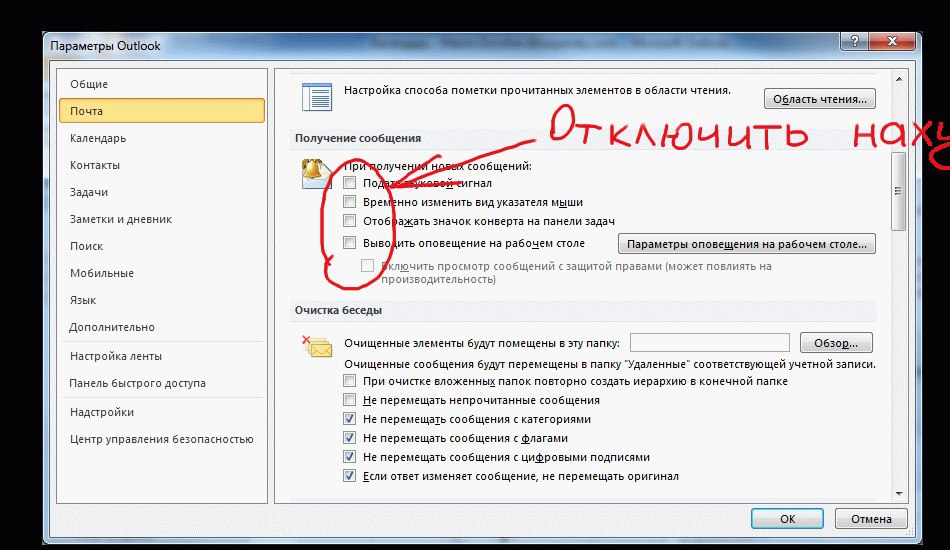Click the Отмена cancel button

(x=871, y=519)
